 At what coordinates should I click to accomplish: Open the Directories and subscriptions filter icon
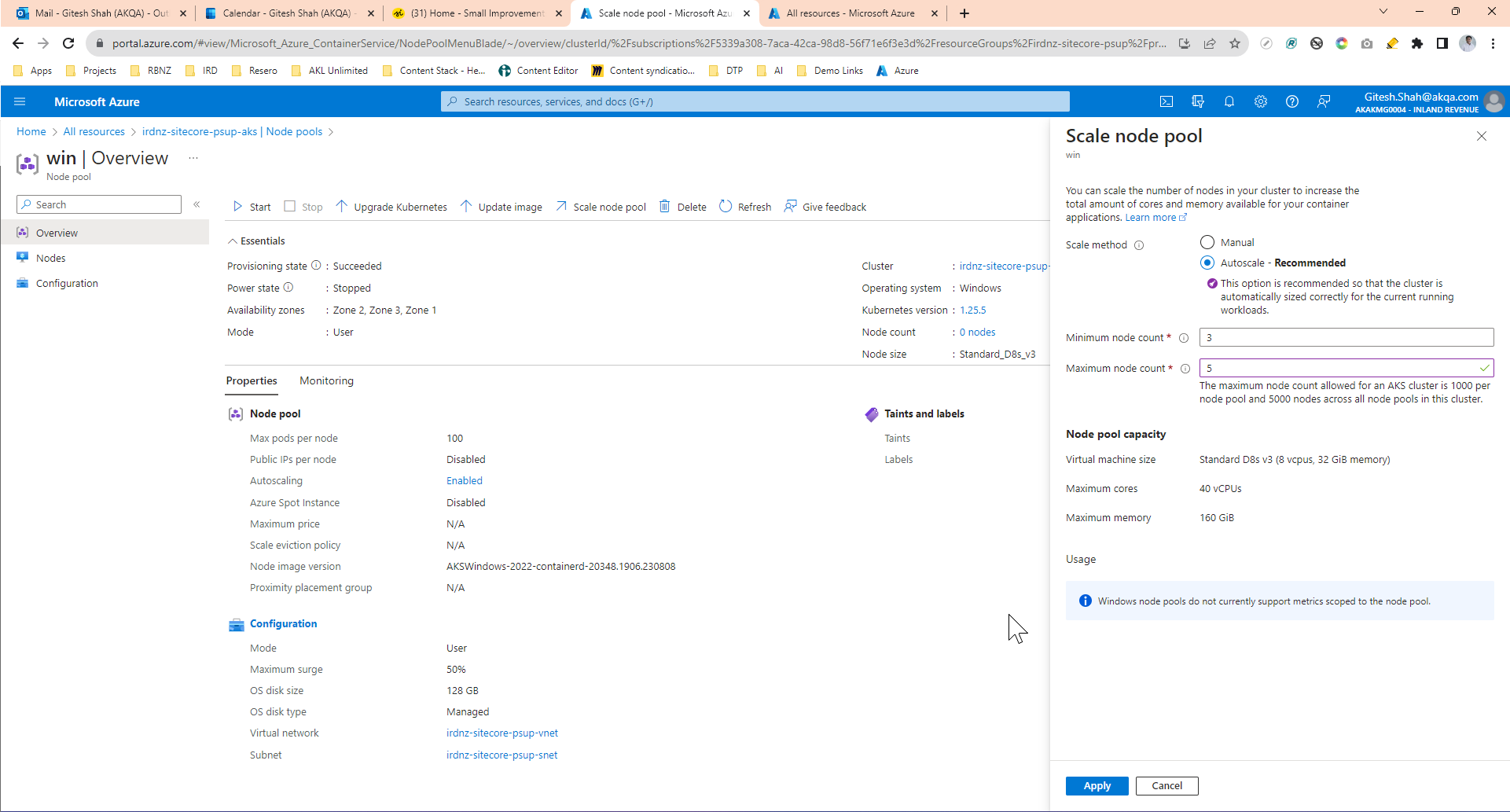pos(1198,101)
